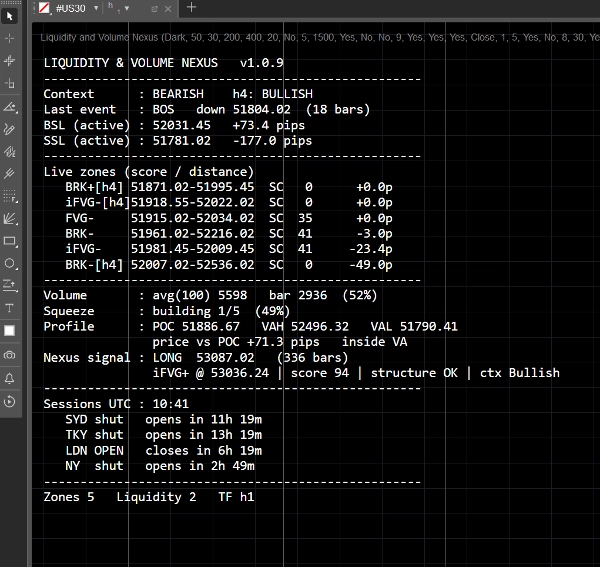Select the ellipse shape tool

pyautogui.click(x=10, y=263)
